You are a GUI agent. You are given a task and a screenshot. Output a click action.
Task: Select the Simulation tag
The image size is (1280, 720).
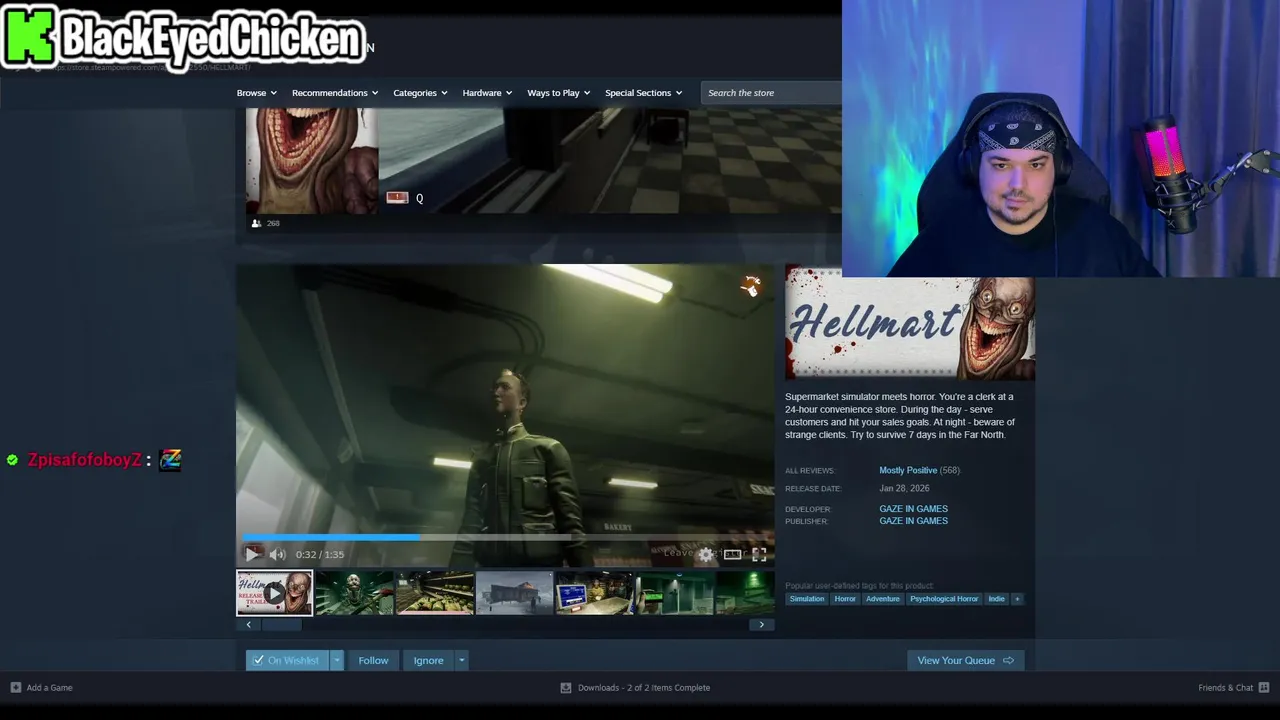pyautogui.click(x=807, y=599)
